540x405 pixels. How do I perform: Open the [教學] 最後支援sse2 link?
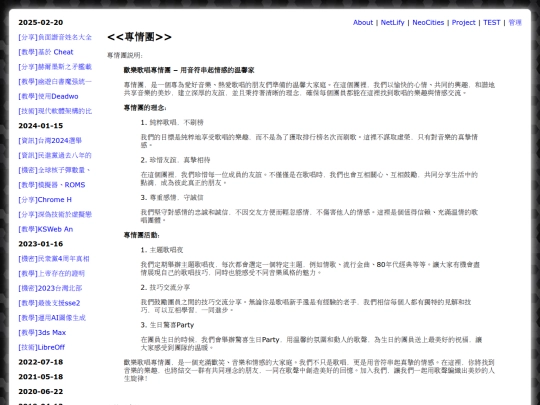pyautogui.click(x=49, y=303)
